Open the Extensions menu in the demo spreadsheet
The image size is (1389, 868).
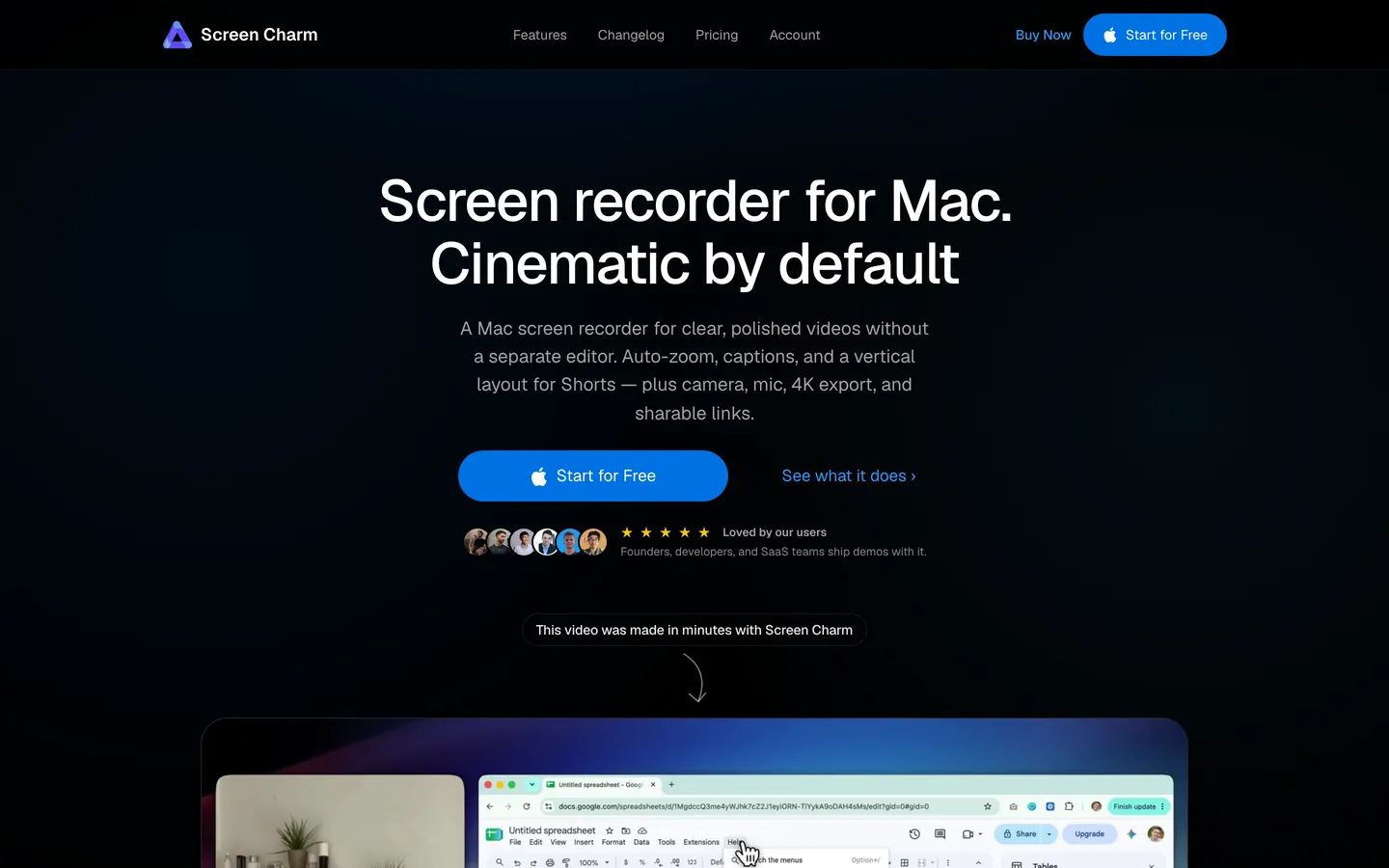(701, 842)
